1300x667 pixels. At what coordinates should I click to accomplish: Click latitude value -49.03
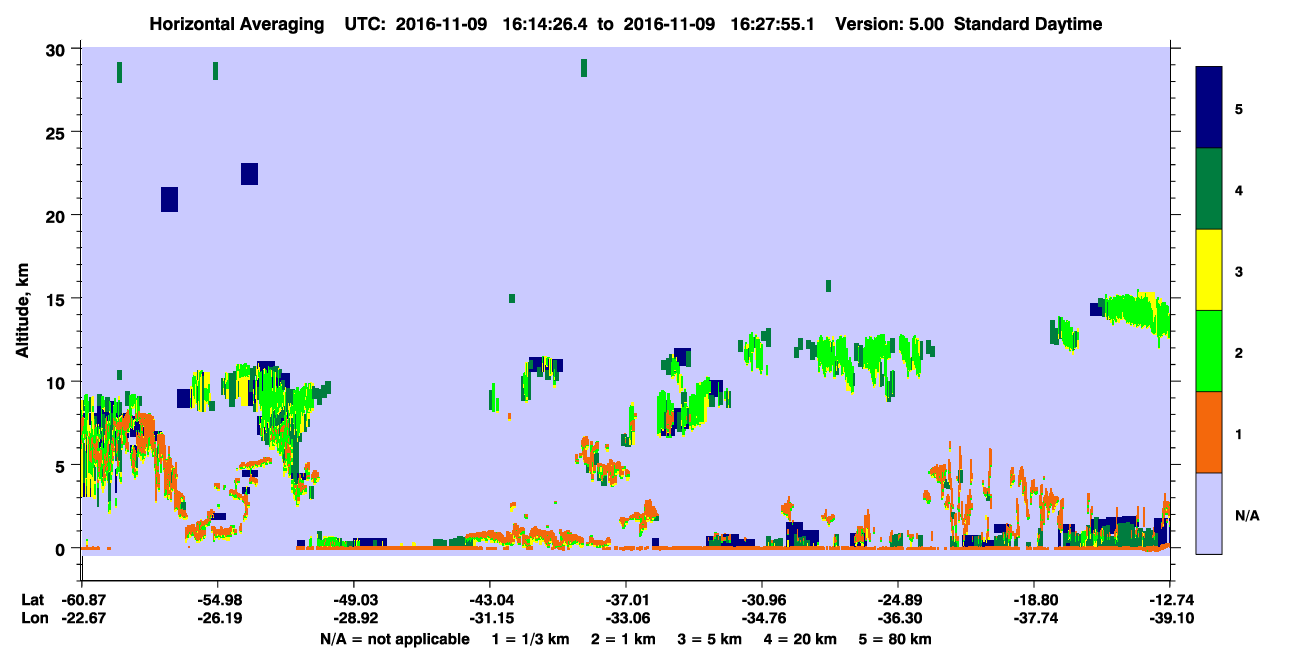pyautogui.click(x=353, y=599)
